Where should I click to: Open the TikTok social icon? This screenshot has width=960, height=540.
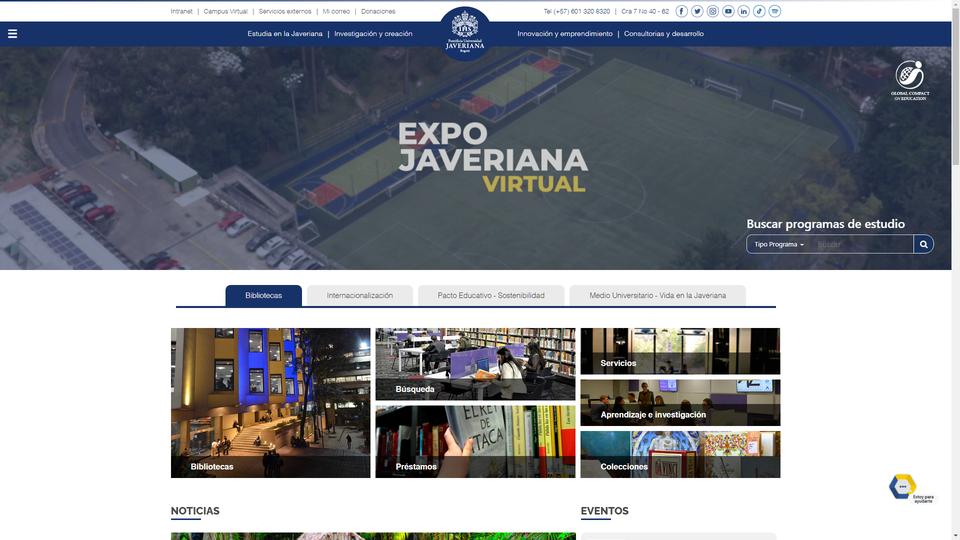click(759, 11)
